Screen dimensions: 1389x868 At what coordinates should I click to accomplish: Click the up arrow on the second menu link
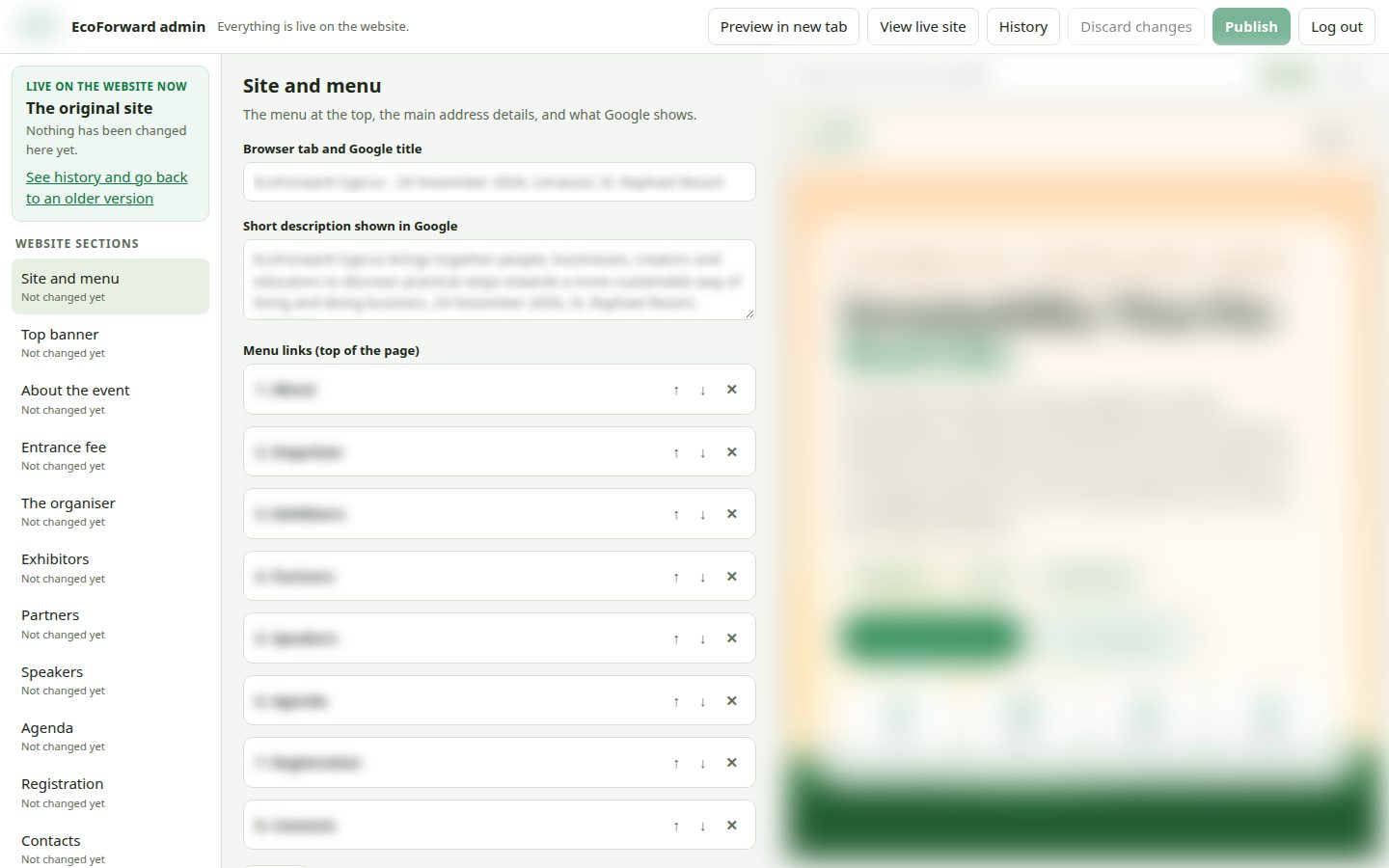pyautogui.click(x=676, y=452)
